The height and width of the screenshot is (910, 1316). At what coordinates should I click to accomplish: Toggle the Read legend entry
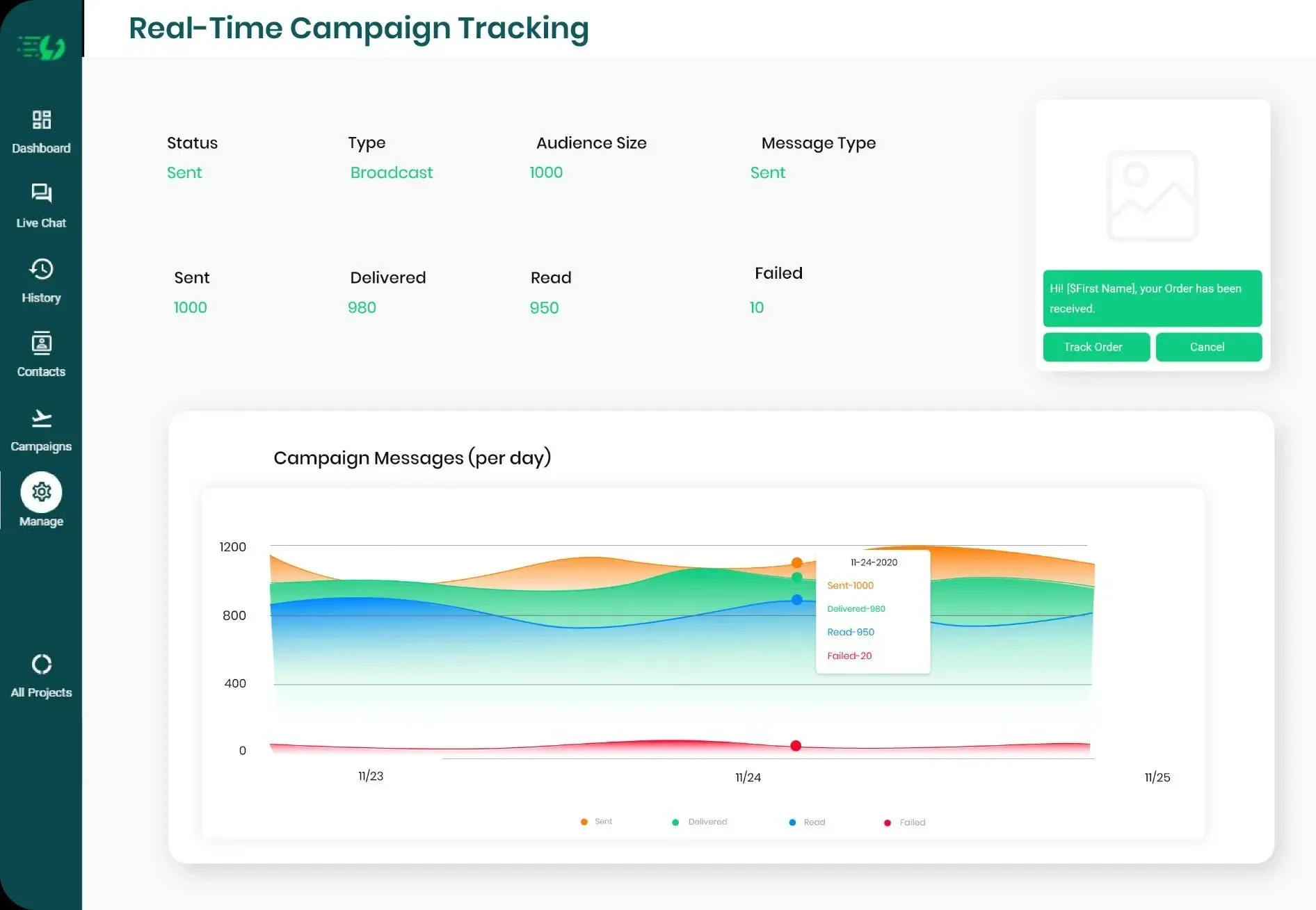(807, 822)
